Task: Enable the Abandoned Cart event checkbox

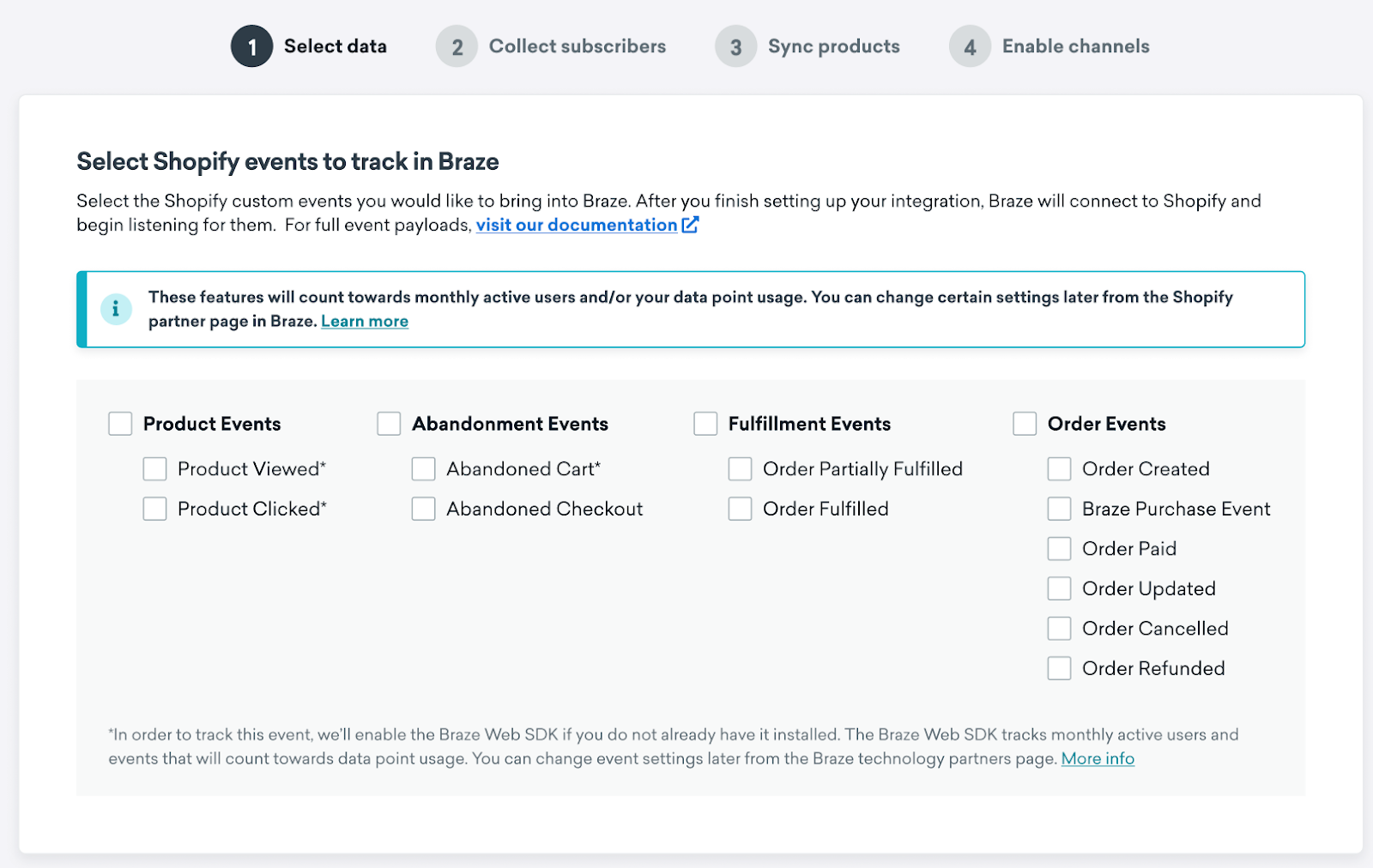Action: pyautogui.click(x=423, y=469)
